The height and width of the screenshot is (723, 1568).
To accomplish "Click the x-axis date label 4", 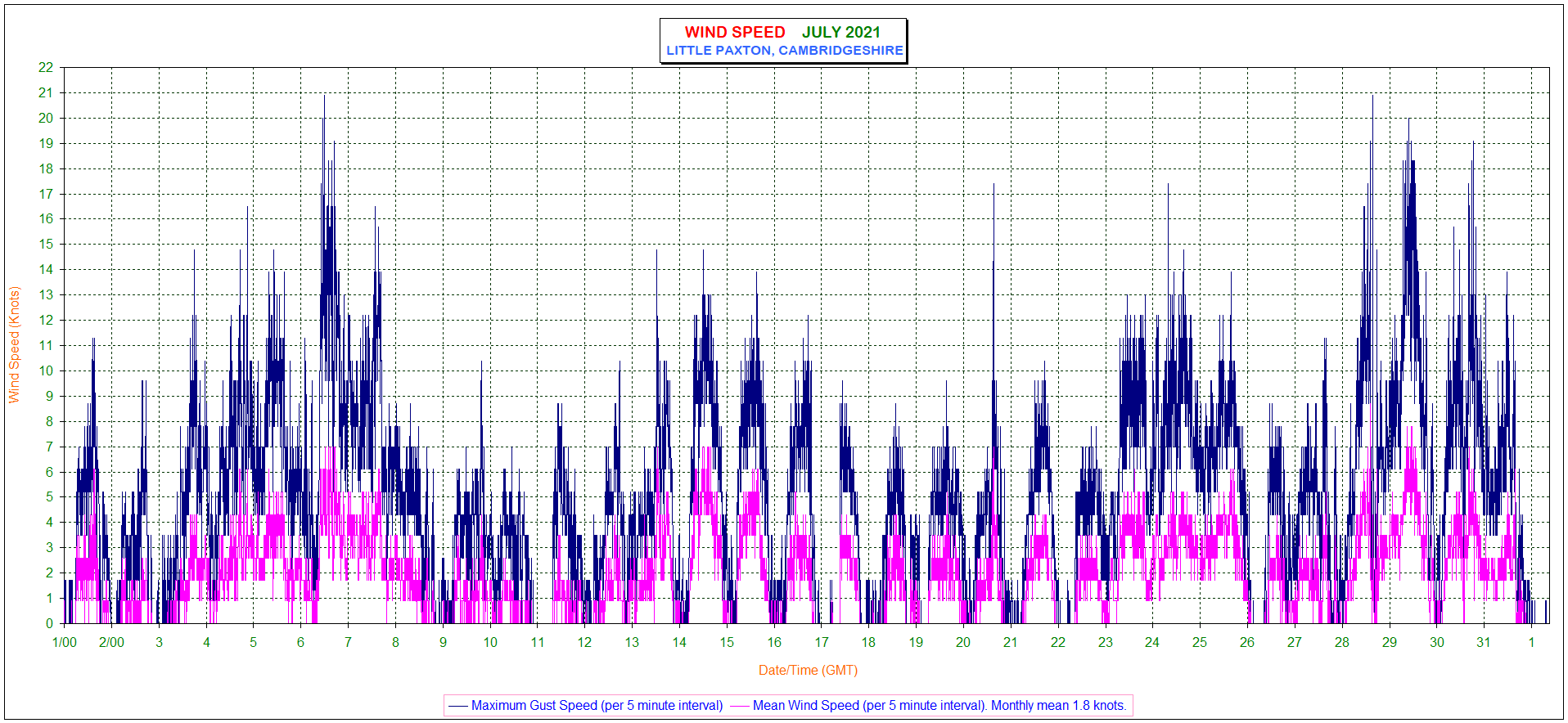I will [x=206, y=643].
